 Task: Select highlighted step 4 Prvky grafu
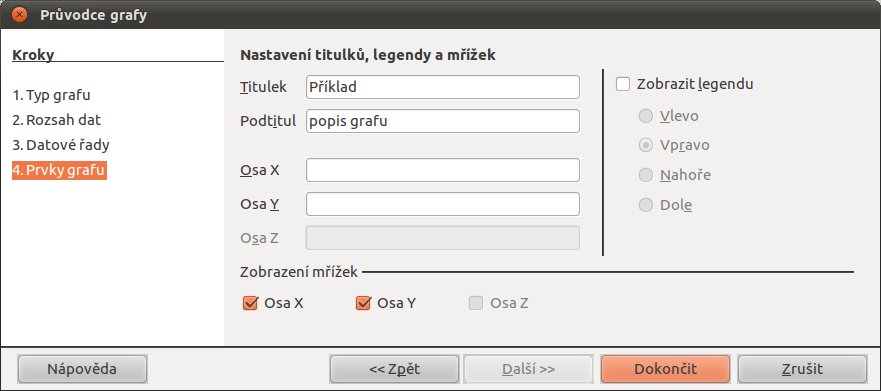pos(59,170)
